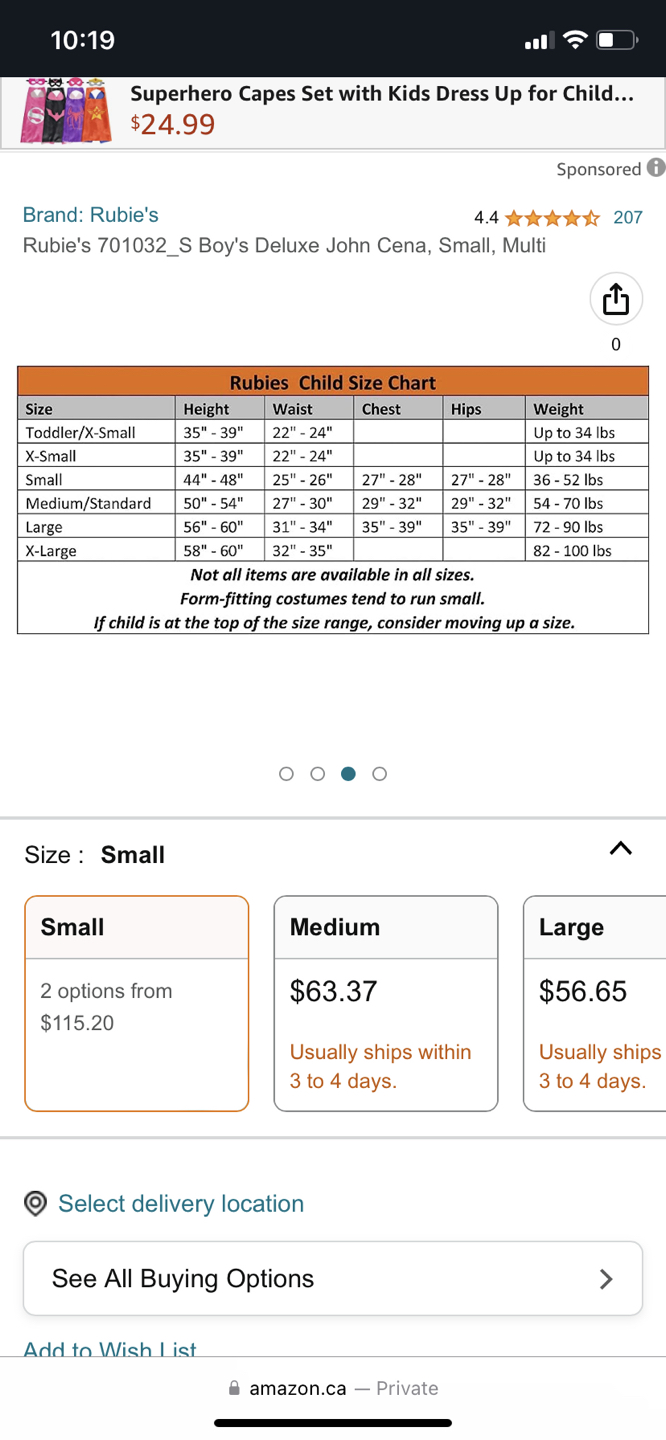Go to the fourth image dot

pyautogui.click(x=379, y=774)
